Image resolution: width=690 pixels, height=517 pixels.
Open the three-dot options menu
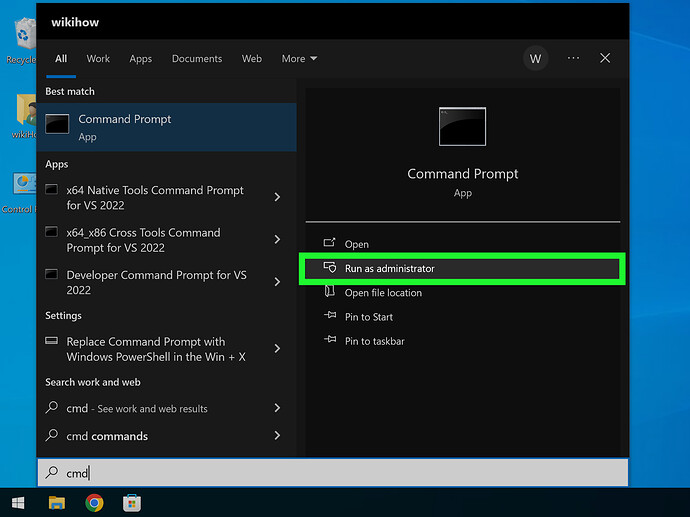[x=573, y=59]
